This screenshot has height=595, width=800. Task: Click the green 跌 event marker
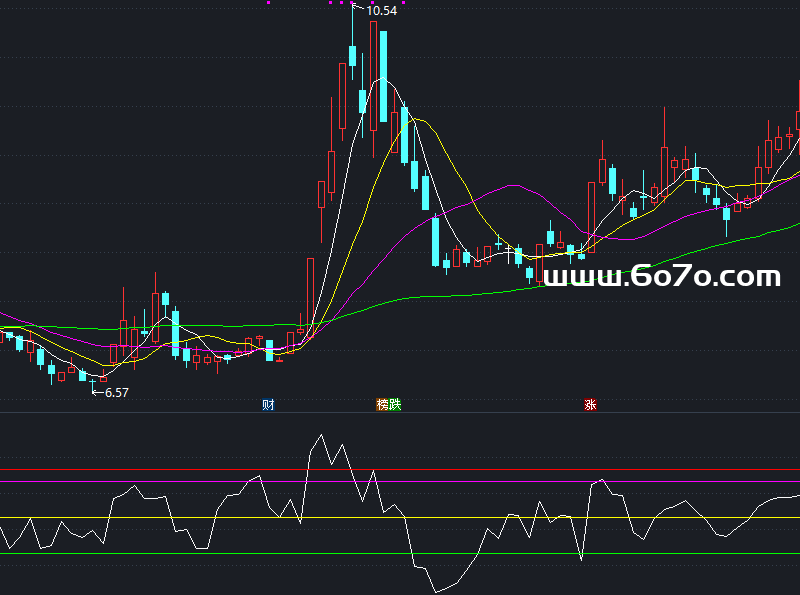pos(395,405)
